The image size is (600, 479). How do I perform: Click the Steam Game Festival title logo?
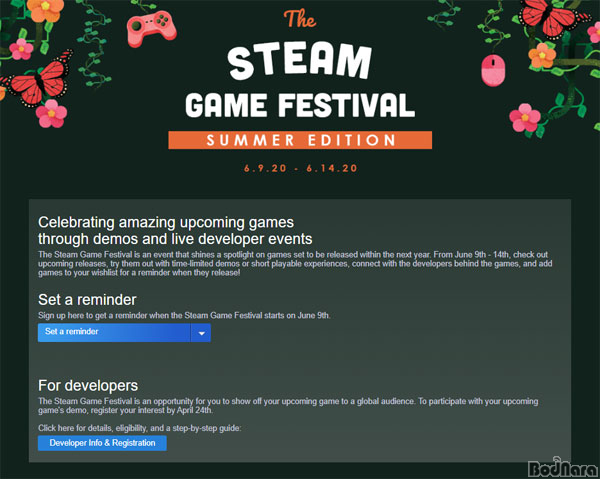tap(300, 79)
